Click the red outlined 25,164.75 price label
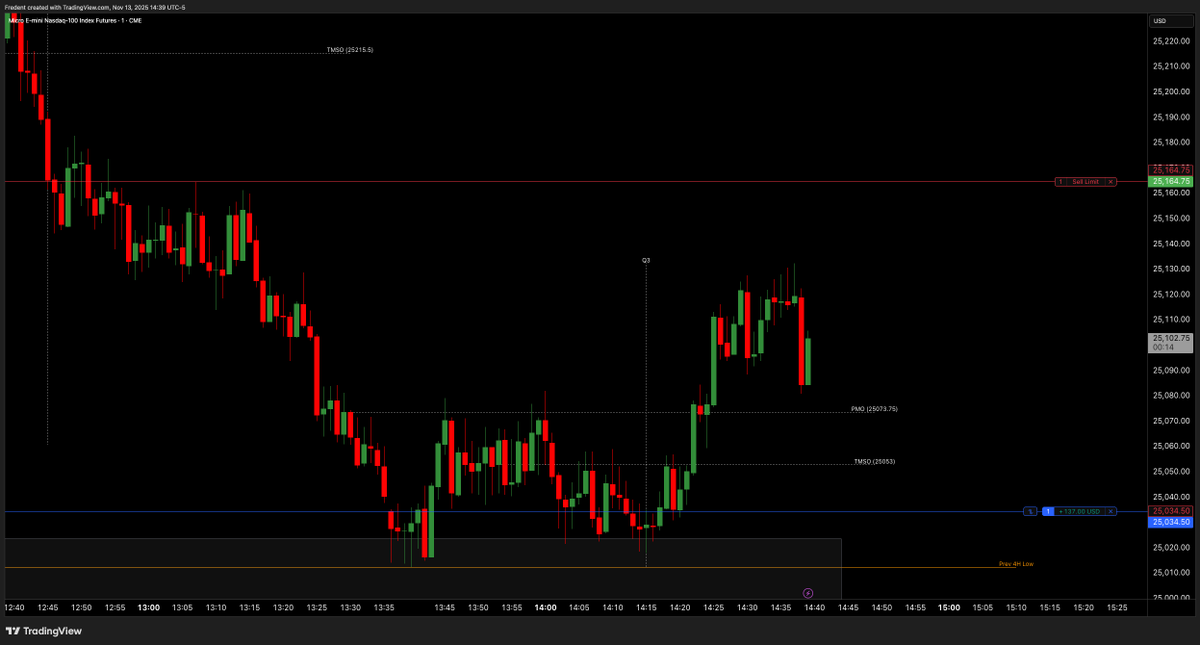Image resolution: width=1200 pixels, height=645 pixels. point(1171,170)
